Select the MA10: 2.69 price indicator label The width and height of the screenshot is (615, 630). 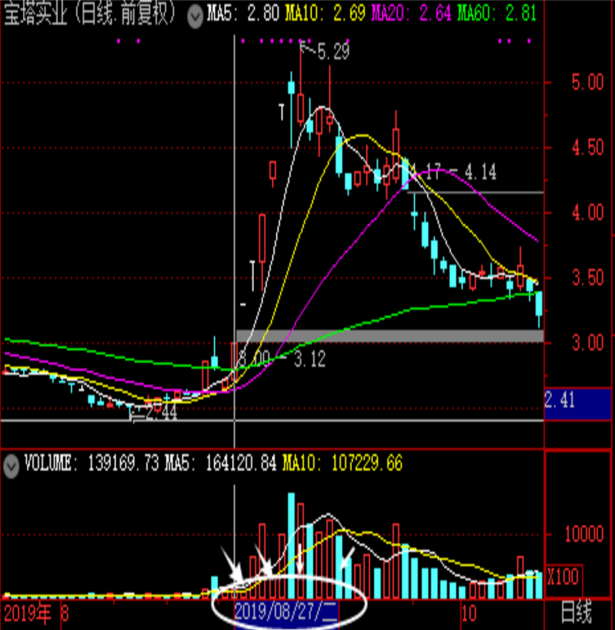click(x=325, y=14)
